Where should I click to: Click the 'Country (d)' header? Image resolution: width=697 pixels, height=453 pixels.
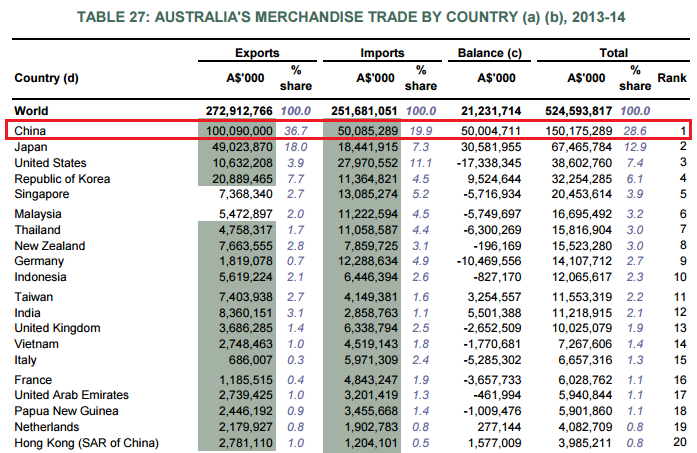46,78
